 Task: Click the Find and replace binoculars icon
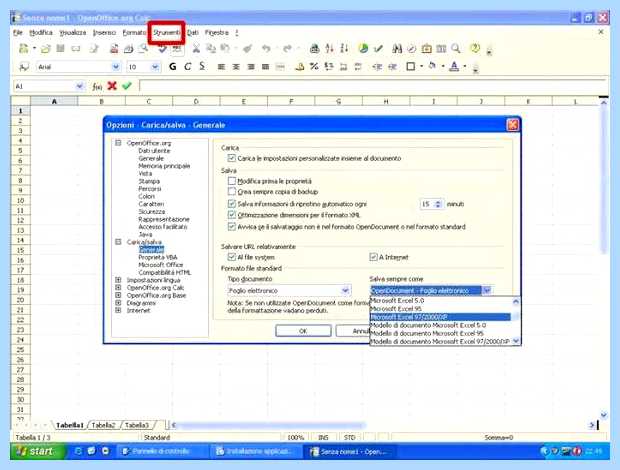397,49
